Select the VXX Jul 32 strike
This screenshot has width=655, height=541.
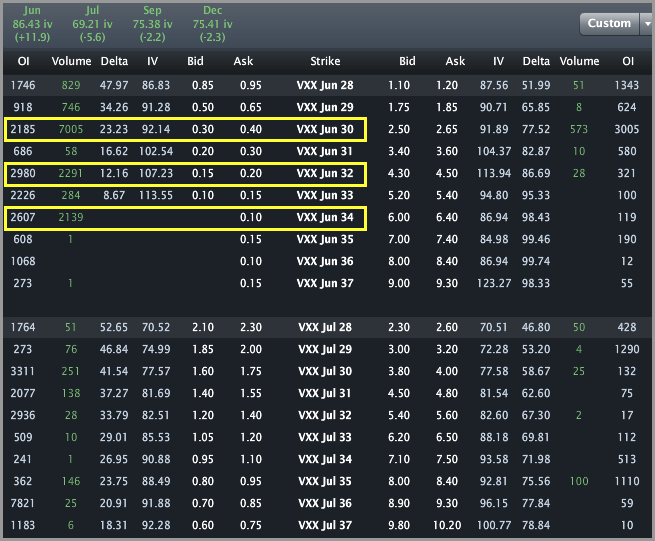(x=325, y=415)
